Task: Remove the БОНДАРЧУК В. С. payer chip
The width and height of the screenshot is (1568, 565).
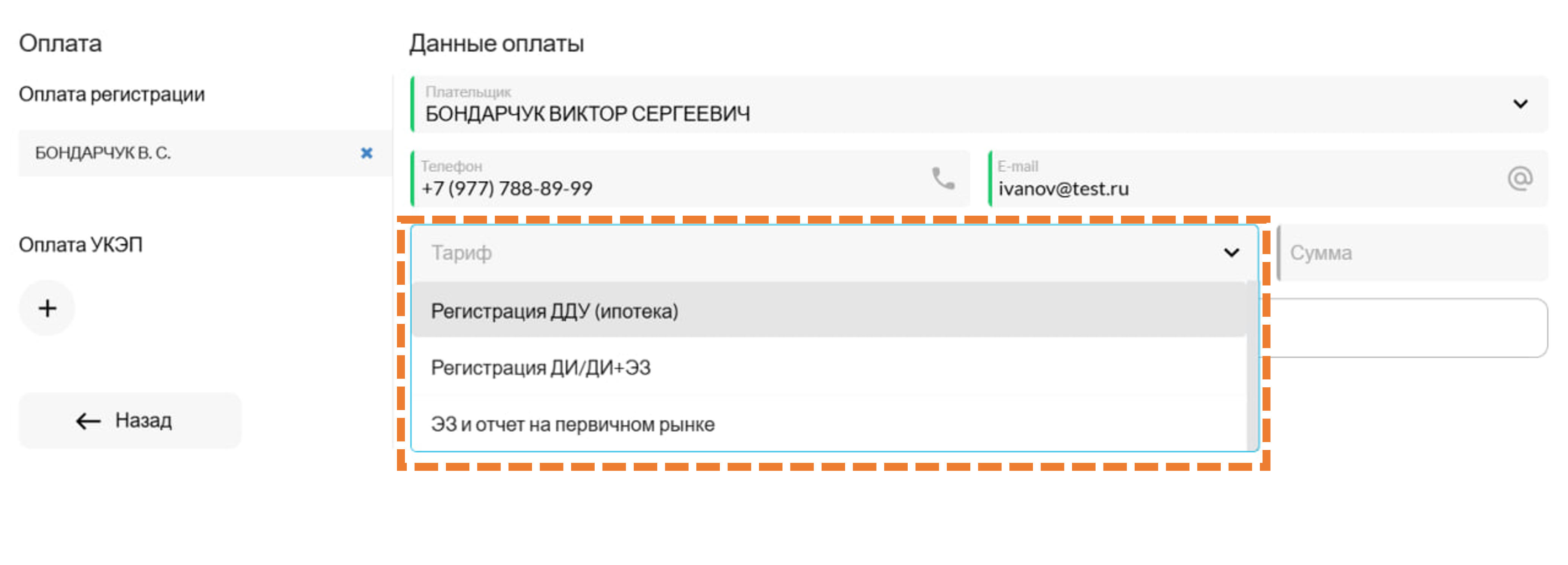Action: point(367,153)
